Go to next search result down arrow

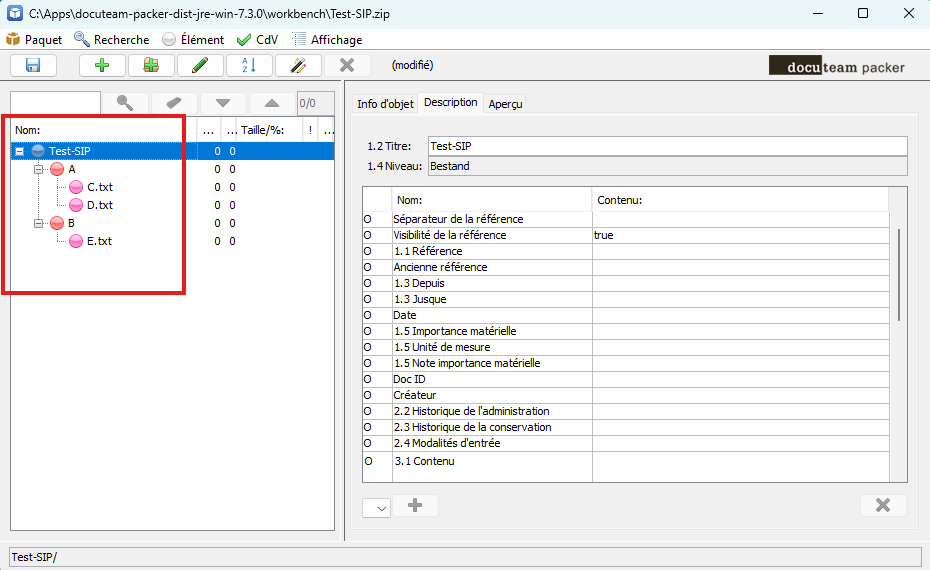(223, 103)
